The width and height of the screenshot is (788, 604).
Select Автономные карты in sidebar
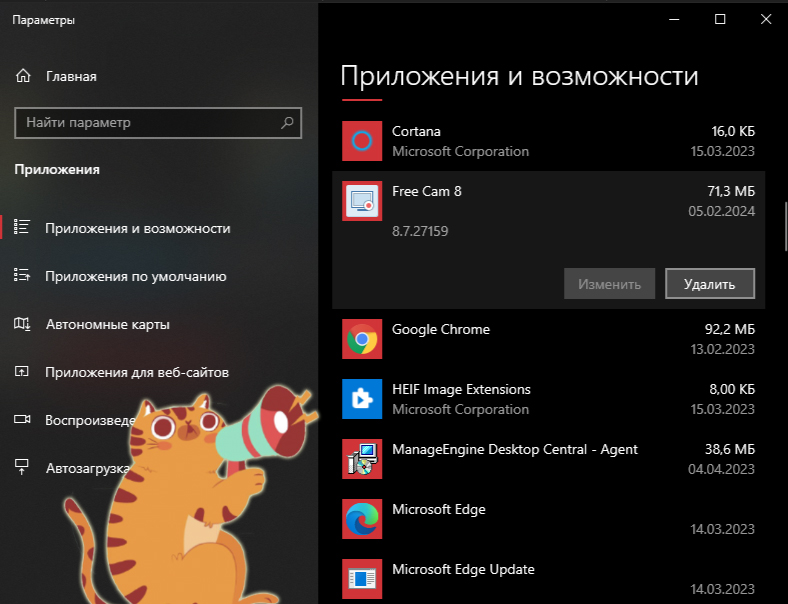107,324
